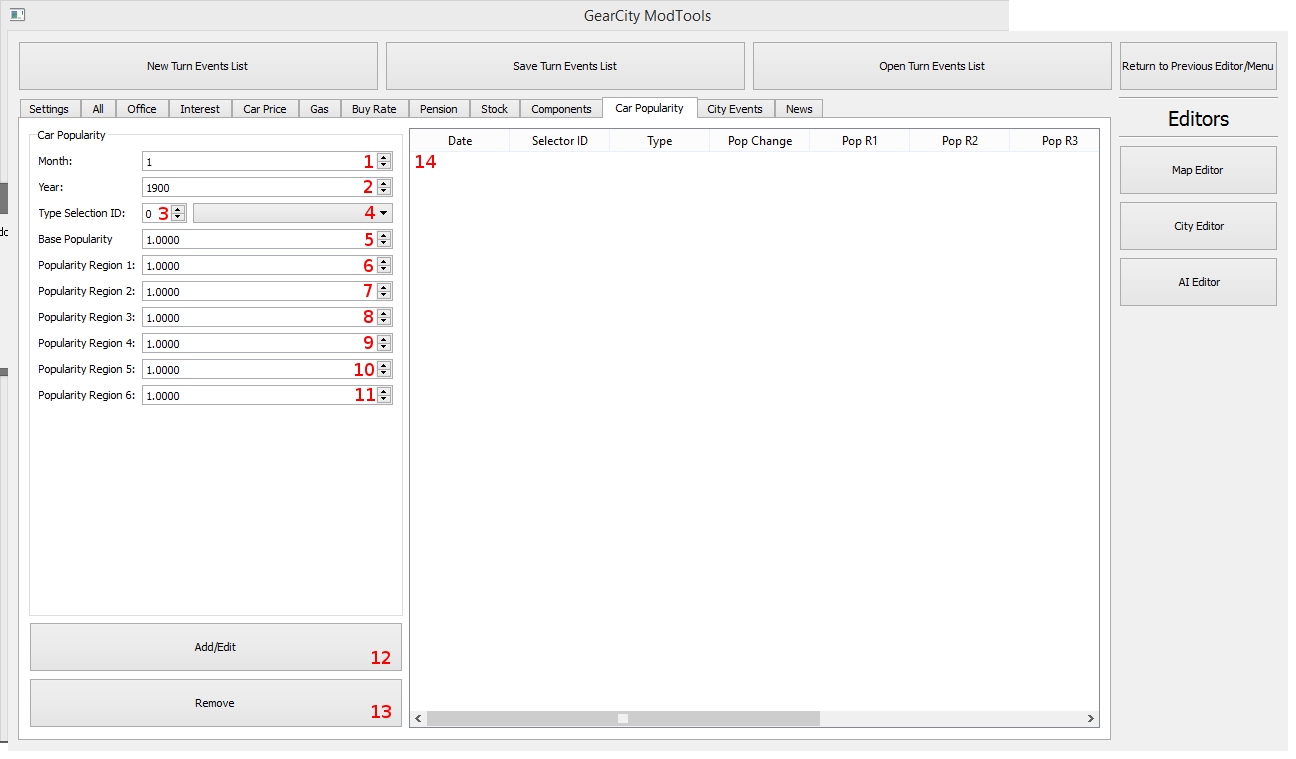Click Popularity Region 2 spinner arrows

coord(384,291)
